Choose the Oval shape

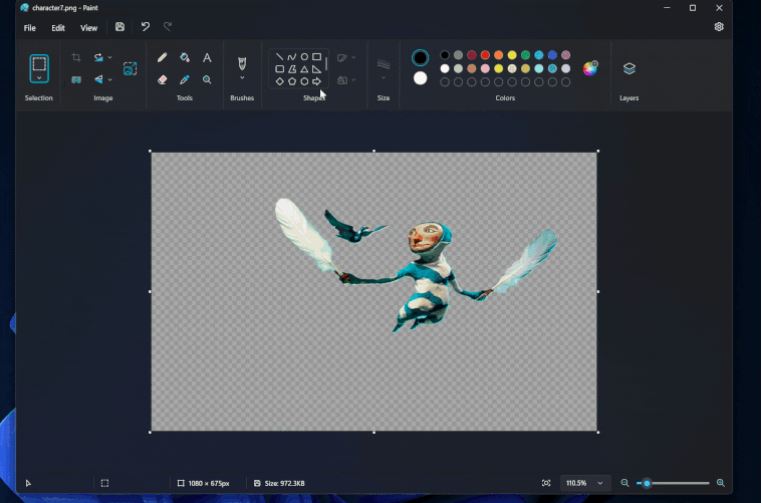pyautogui.click(x=304, y=57)
